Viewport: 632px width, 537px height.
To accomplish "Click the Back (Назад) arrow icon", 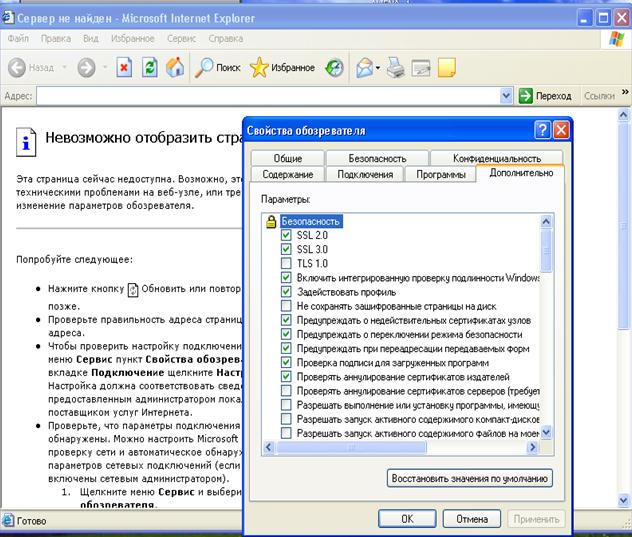I will click(17, 67).
